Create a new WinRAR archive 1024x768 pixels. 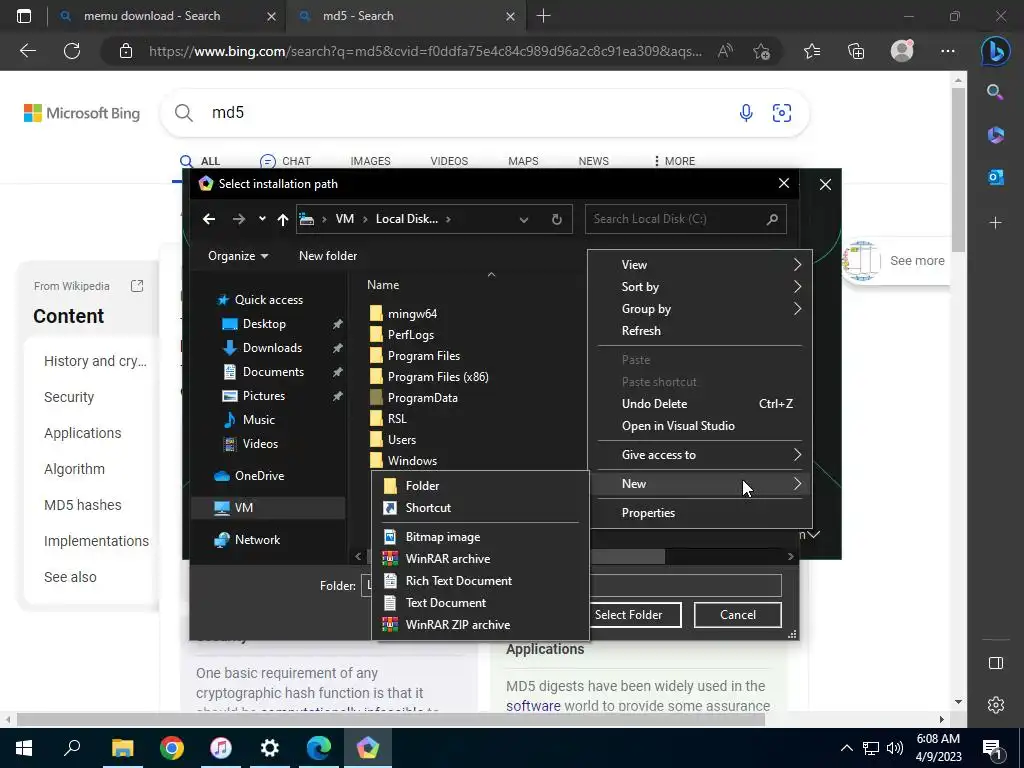481,559
